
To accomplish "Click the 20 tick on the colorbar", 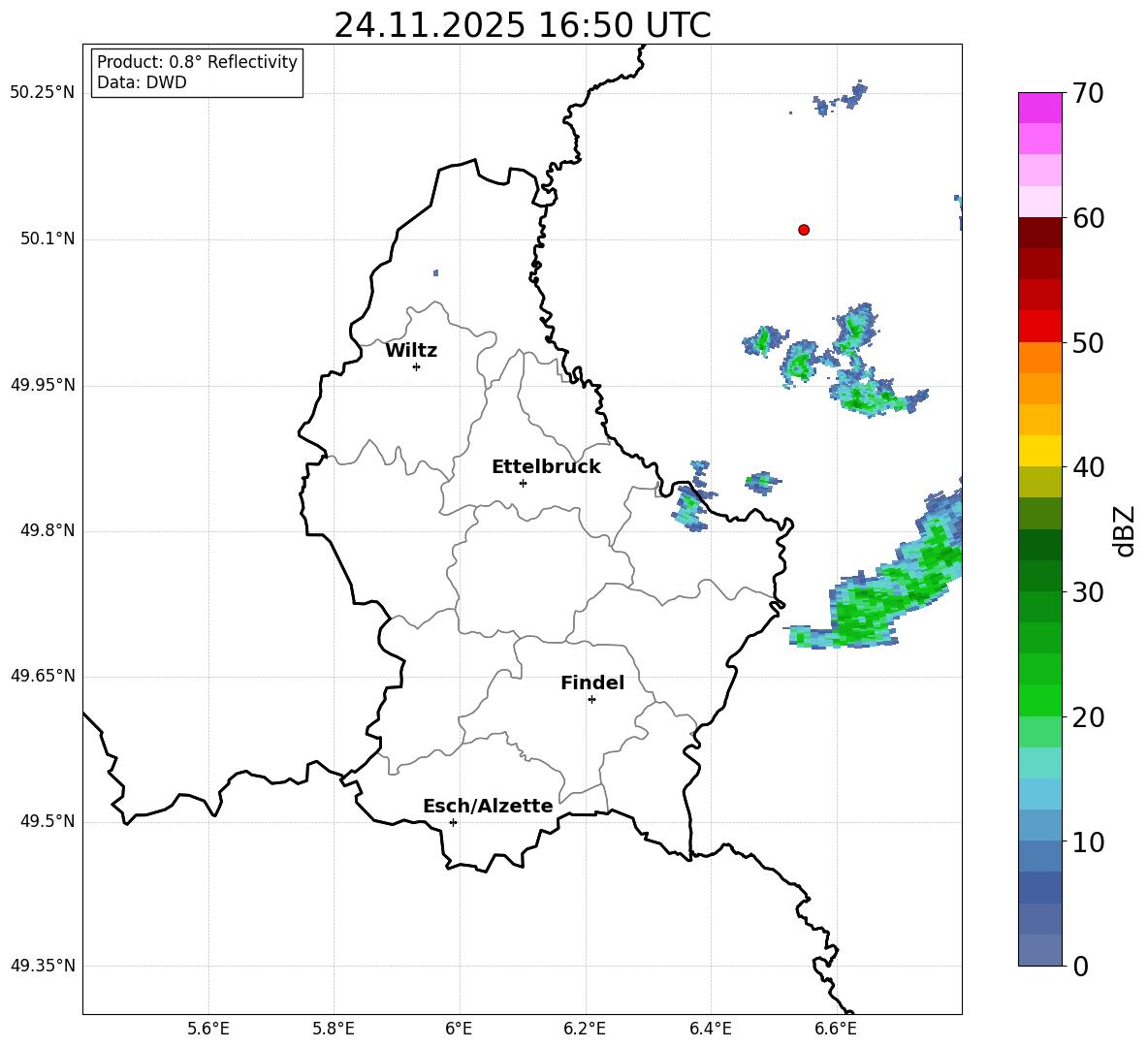I will pos(1088,717).
